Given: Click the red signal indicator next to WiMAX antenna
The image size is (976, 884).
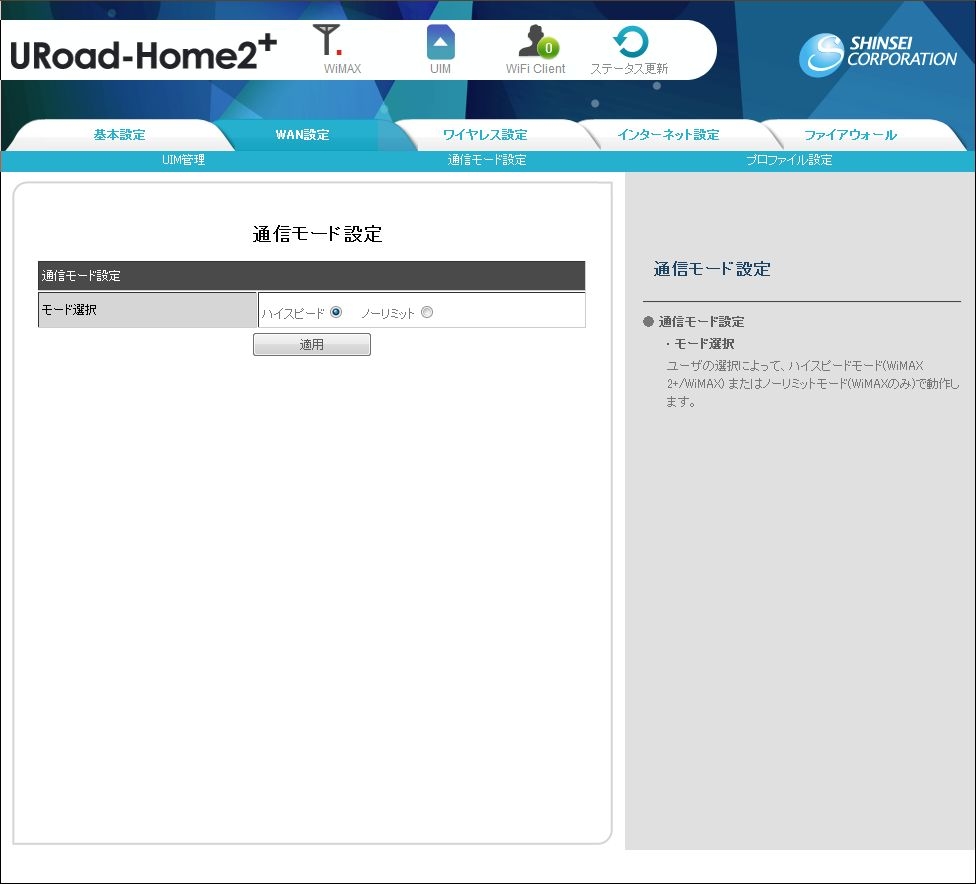Looking at the screenshot, I should (339, 50).
